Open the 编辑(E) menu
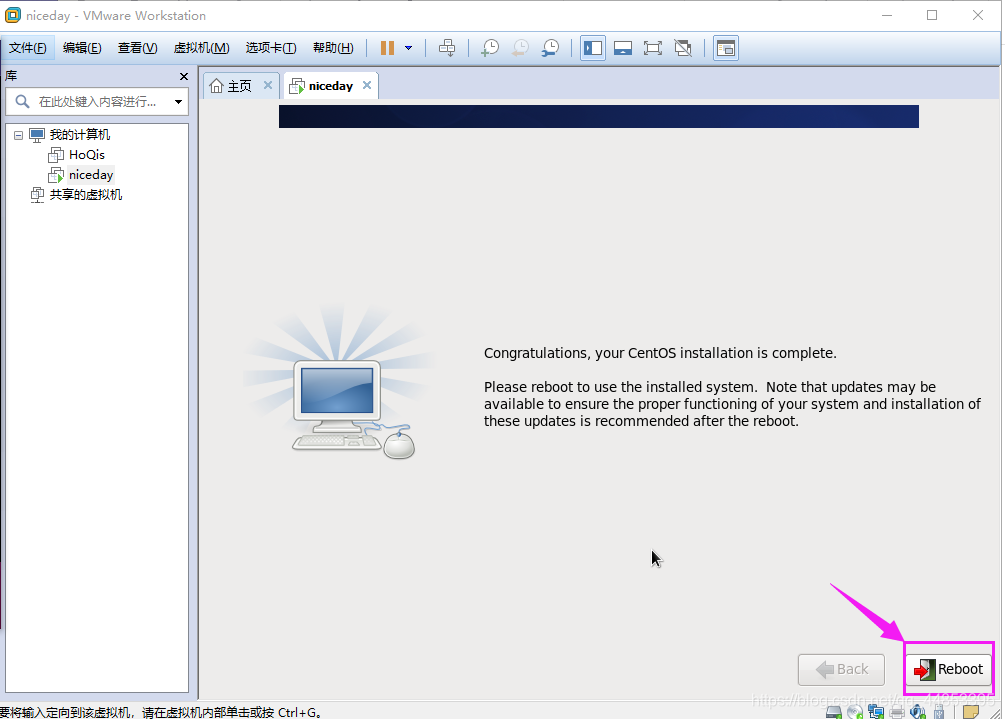 (x=82, y=48)
